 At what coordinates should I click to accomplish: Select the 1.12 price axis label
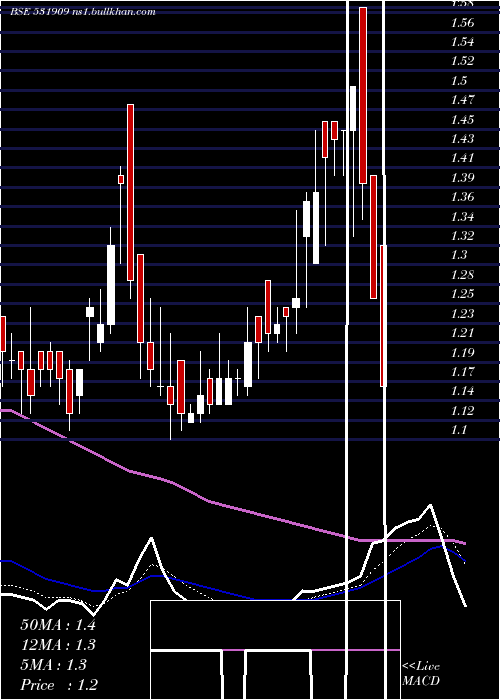click(462, 410)
